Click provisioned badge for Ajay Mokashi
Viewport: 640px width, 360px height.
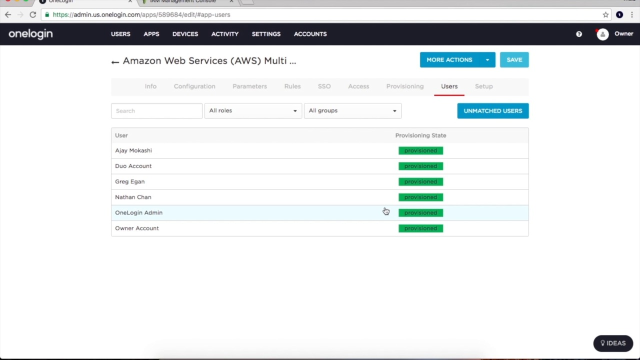click(421, 151)
